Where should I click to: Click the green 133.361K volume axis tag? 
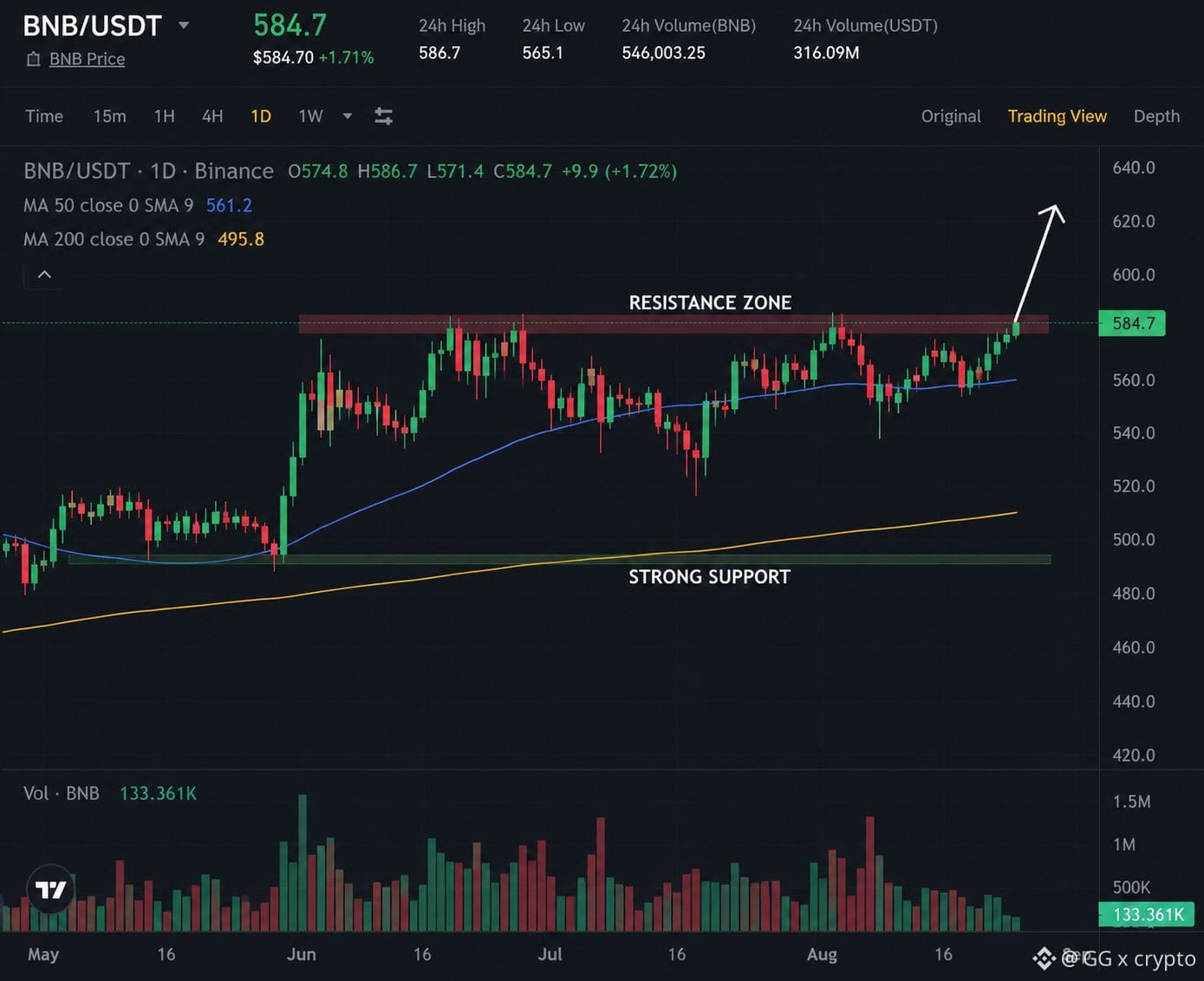(x=1147, y=914)
